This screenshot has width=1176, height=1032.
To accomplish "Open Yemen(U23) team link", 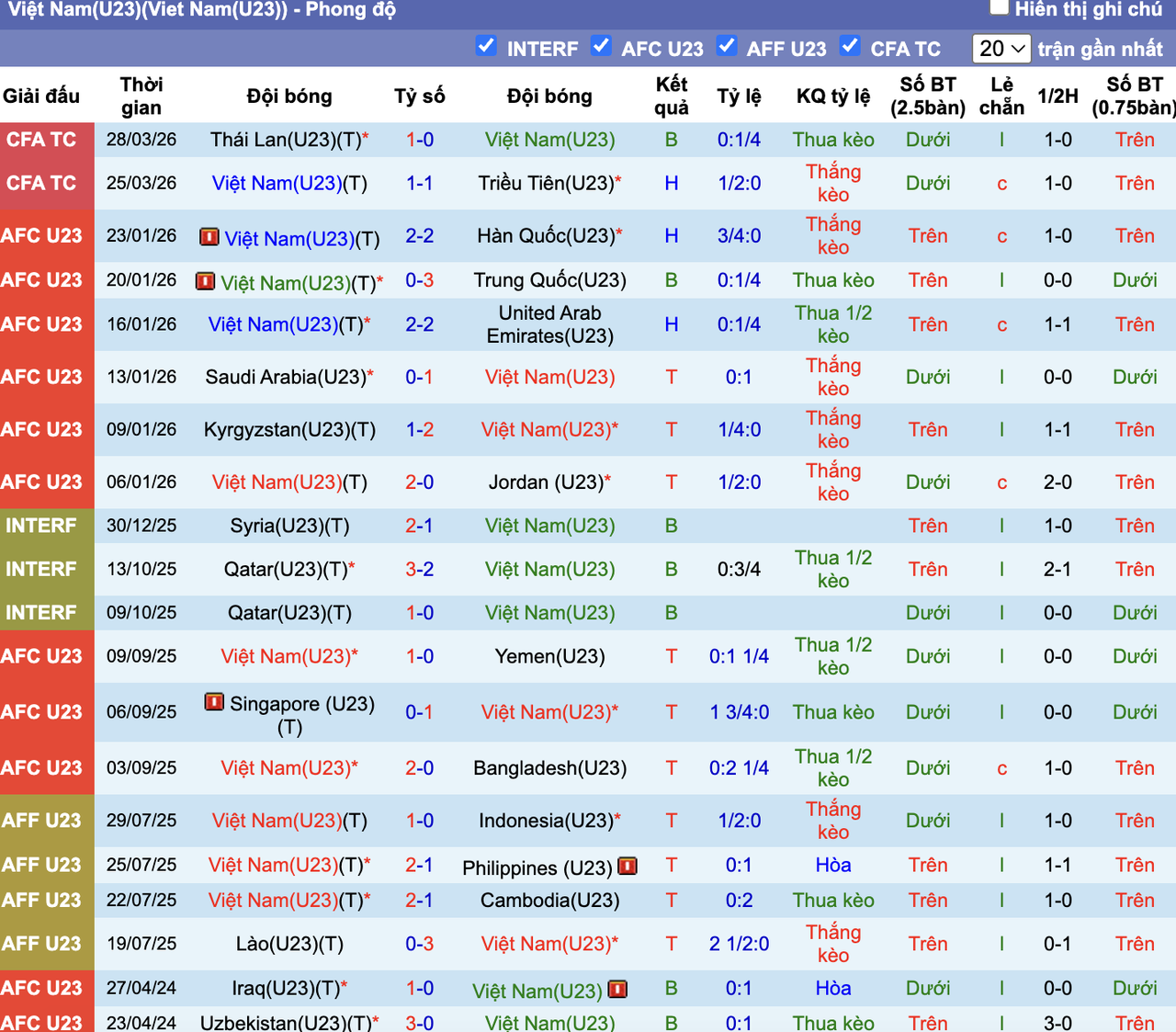I will [550, 656].
